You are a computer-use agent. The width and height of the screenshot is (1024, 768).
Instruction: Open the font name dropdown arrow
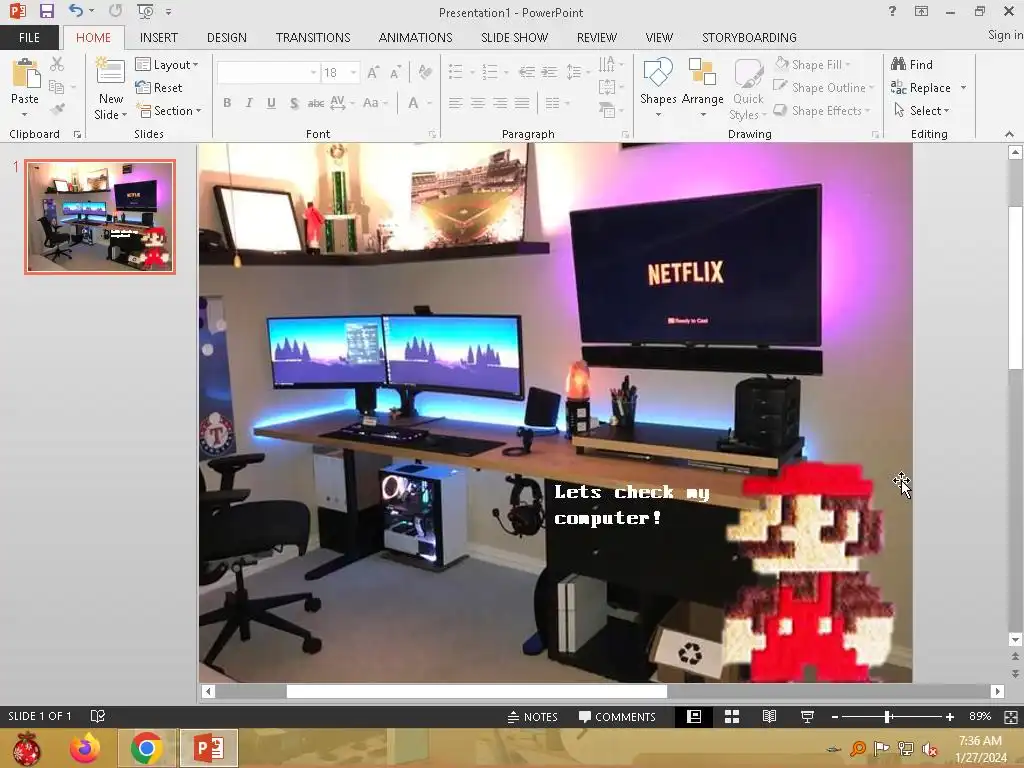pos(313,72)
